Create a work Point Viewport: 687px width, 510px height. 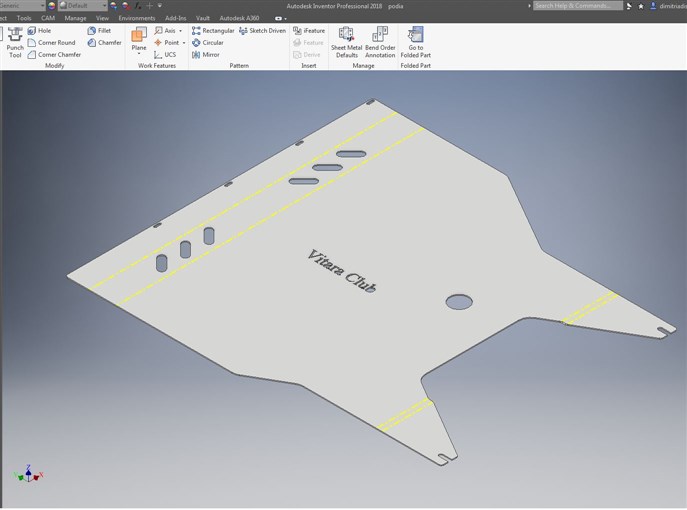166,42
